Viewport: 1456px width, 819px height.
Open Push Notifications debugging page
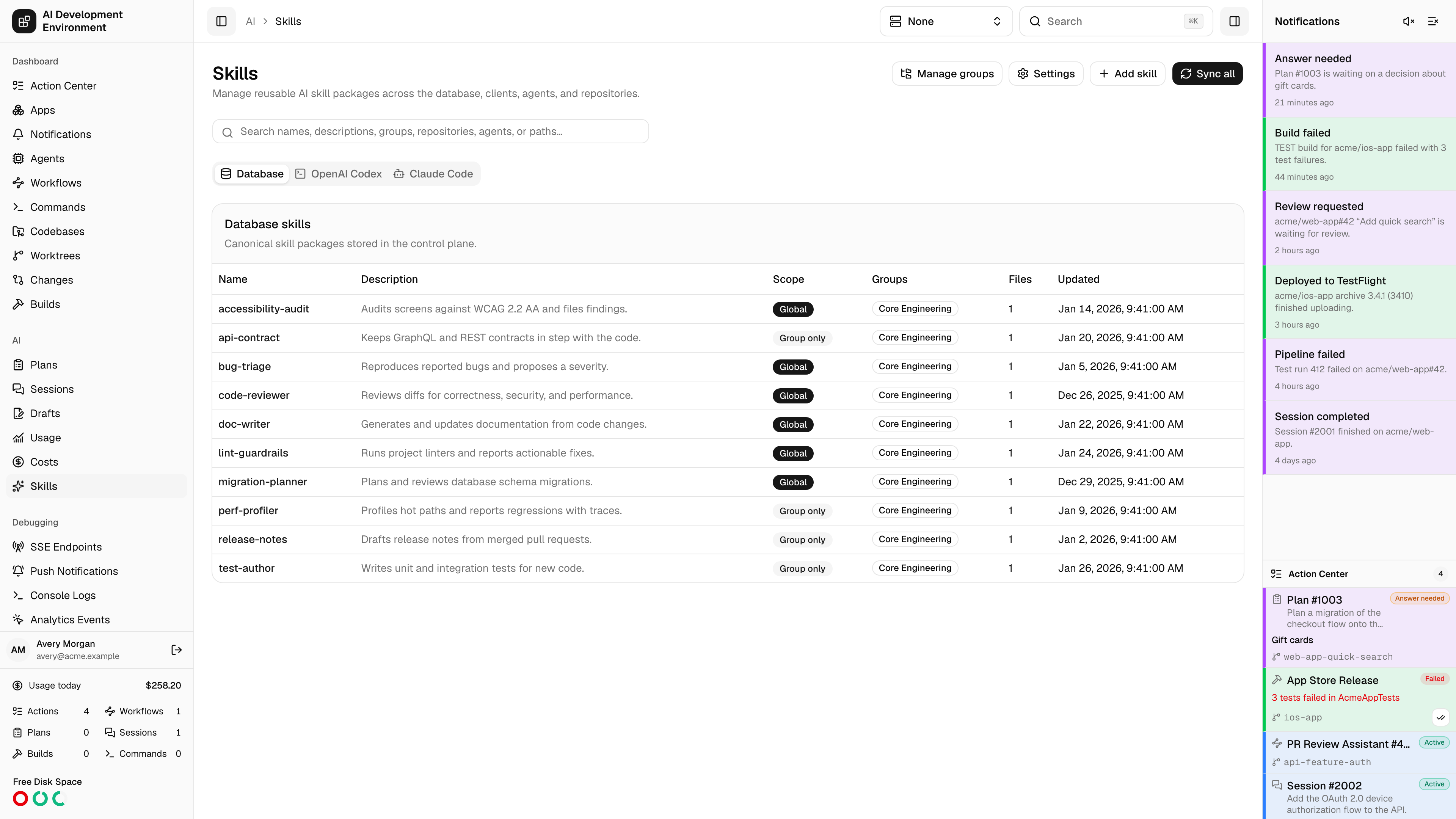point(97,571)
